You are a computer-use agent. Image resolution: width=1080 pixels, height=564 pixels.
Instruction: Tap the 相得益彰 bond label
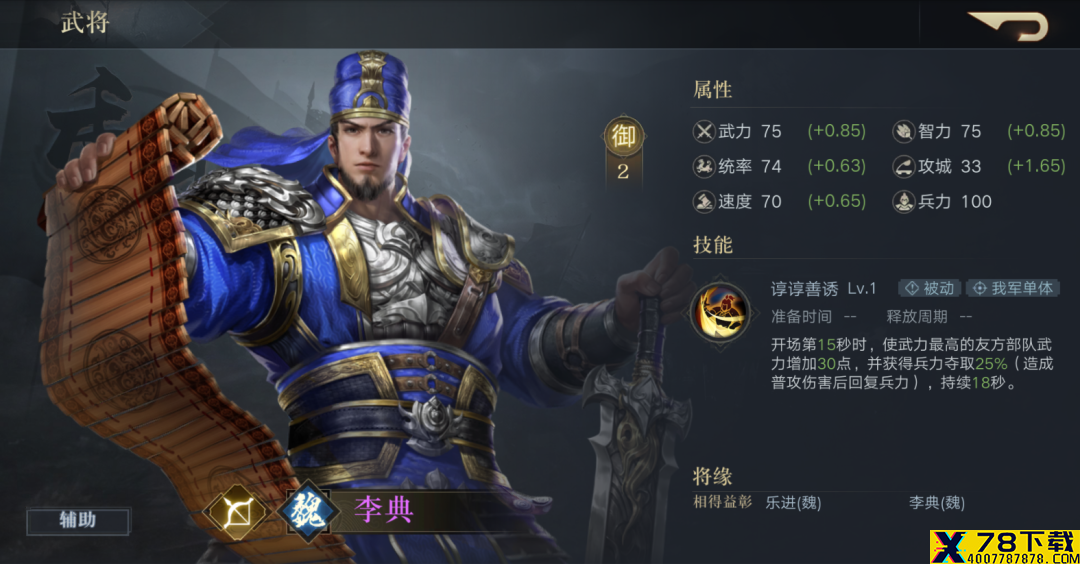point(723,502)
